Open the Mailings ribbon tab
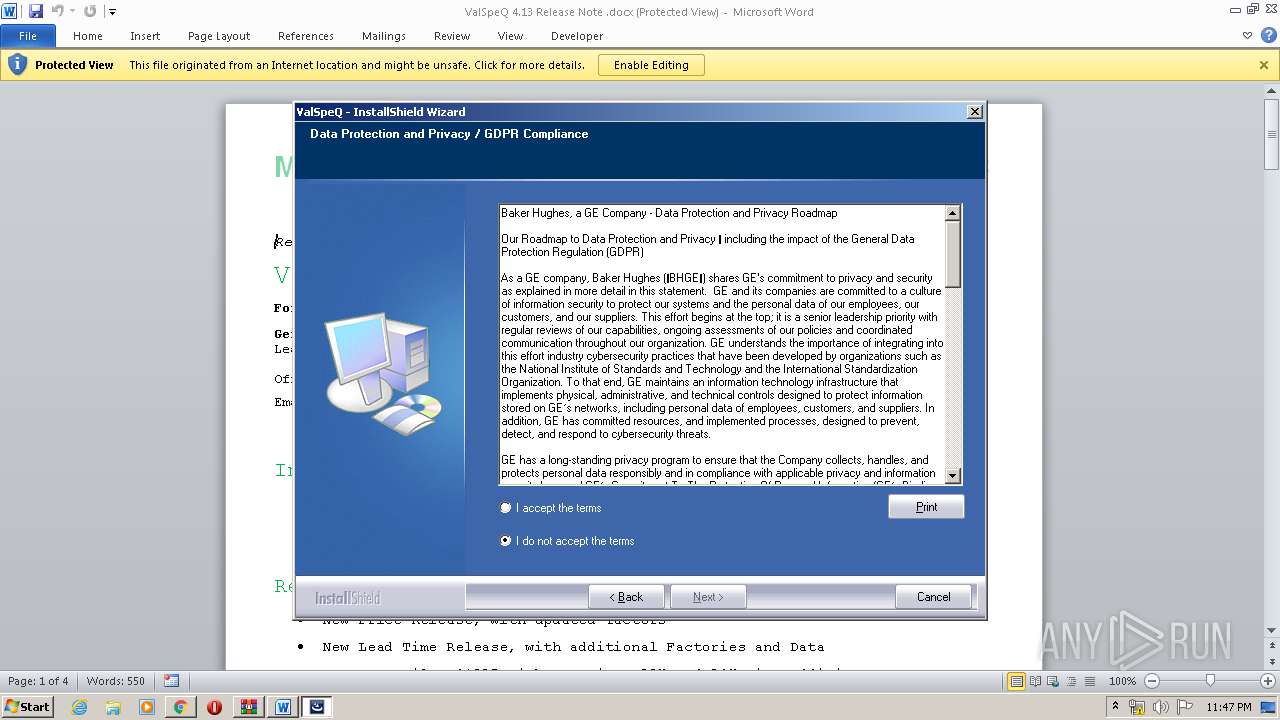1280x720 pixels. [384, 36]
